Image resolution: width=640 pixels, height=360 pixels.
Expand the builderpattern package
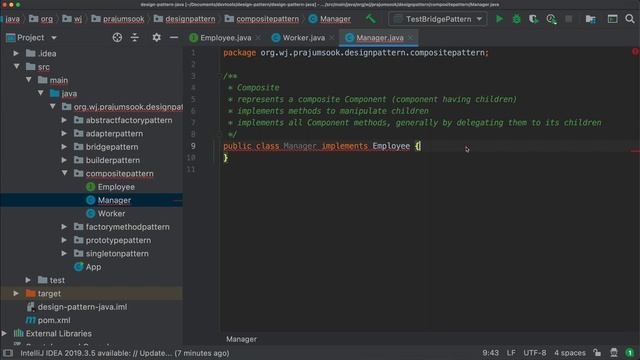tap(64, 160)
